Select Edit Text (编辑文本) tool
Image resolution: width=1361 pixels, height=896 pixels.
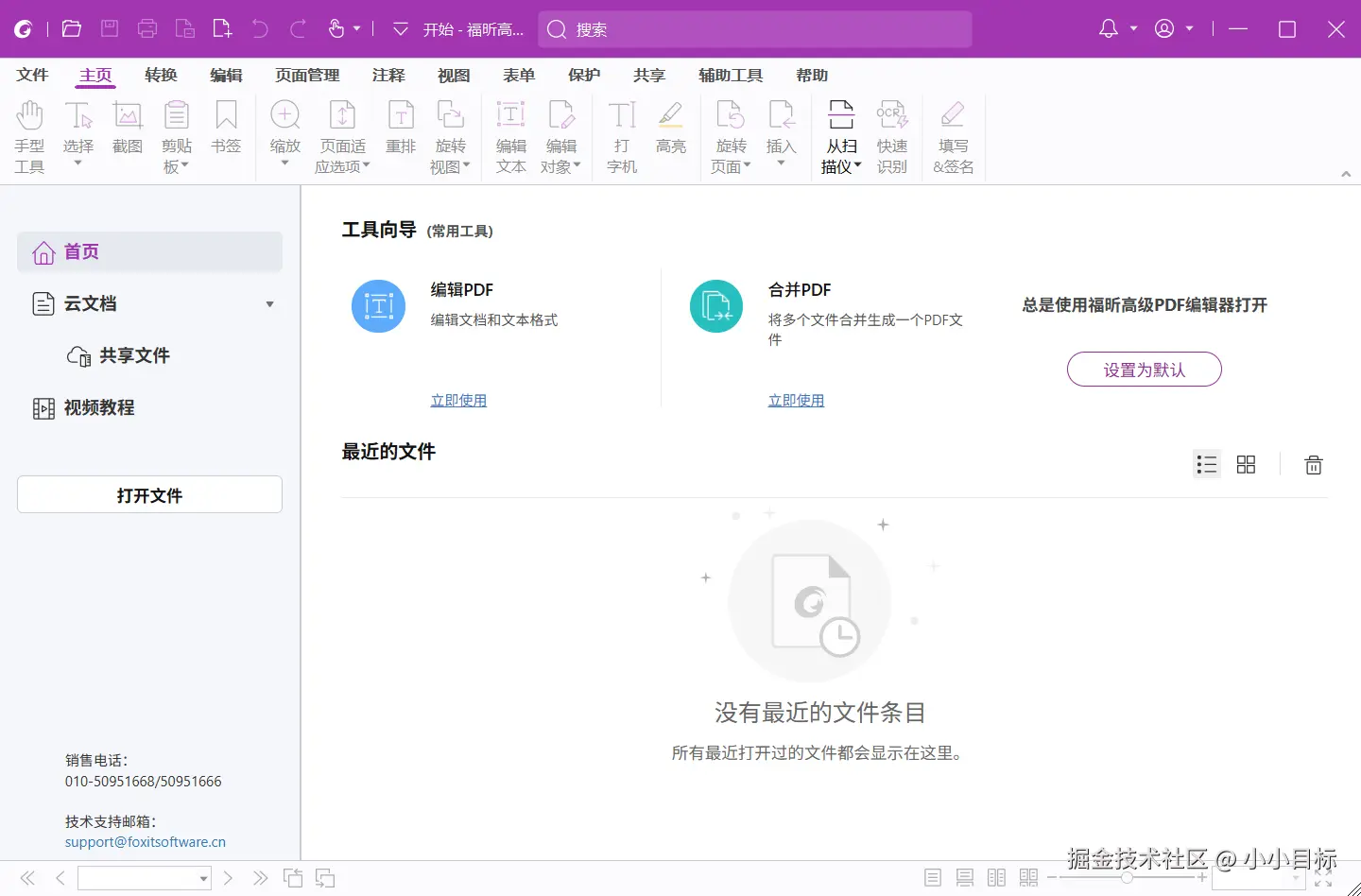coord(510,138)
